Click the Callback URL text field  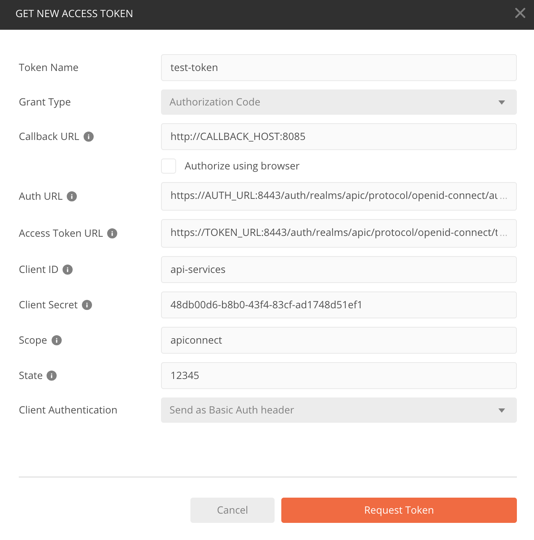339,137
